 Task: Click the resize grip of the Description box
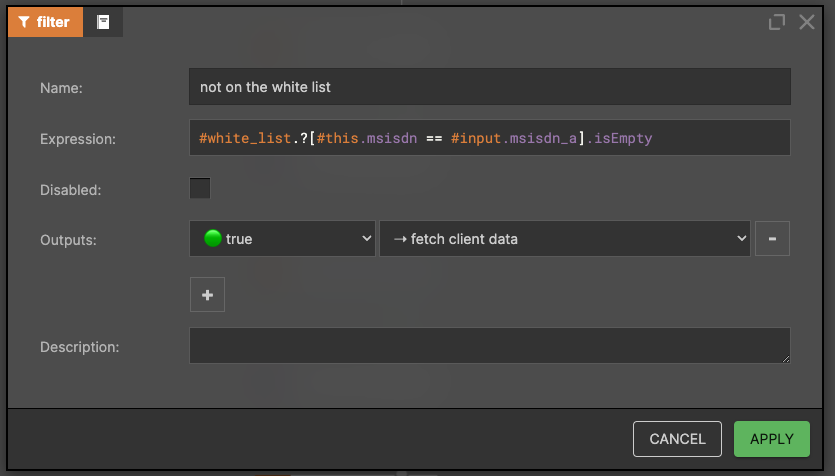pos(786,359)
